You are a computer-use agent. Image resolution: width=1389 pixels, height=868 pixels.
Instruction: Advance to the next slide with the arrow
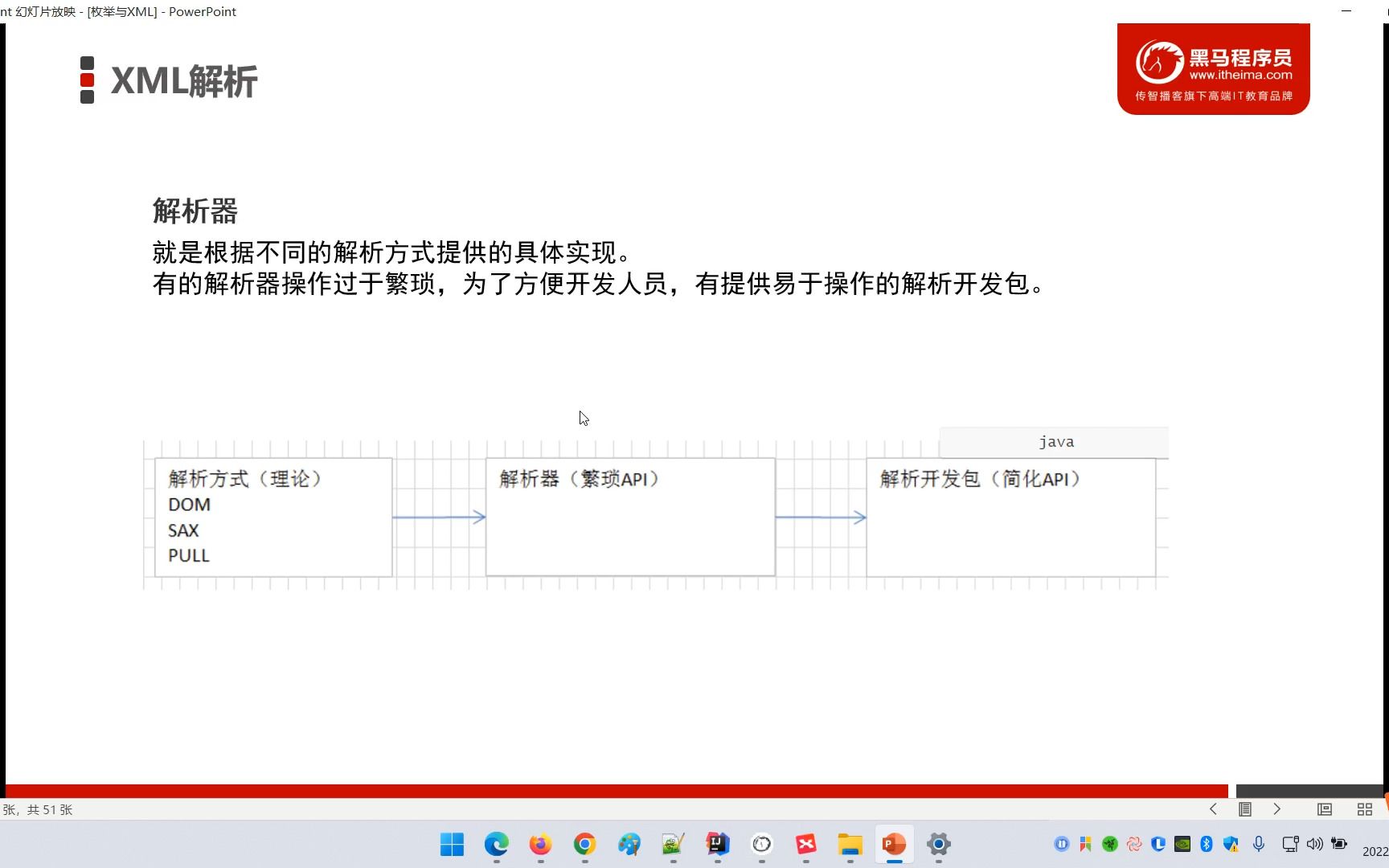click(1278, 809)
